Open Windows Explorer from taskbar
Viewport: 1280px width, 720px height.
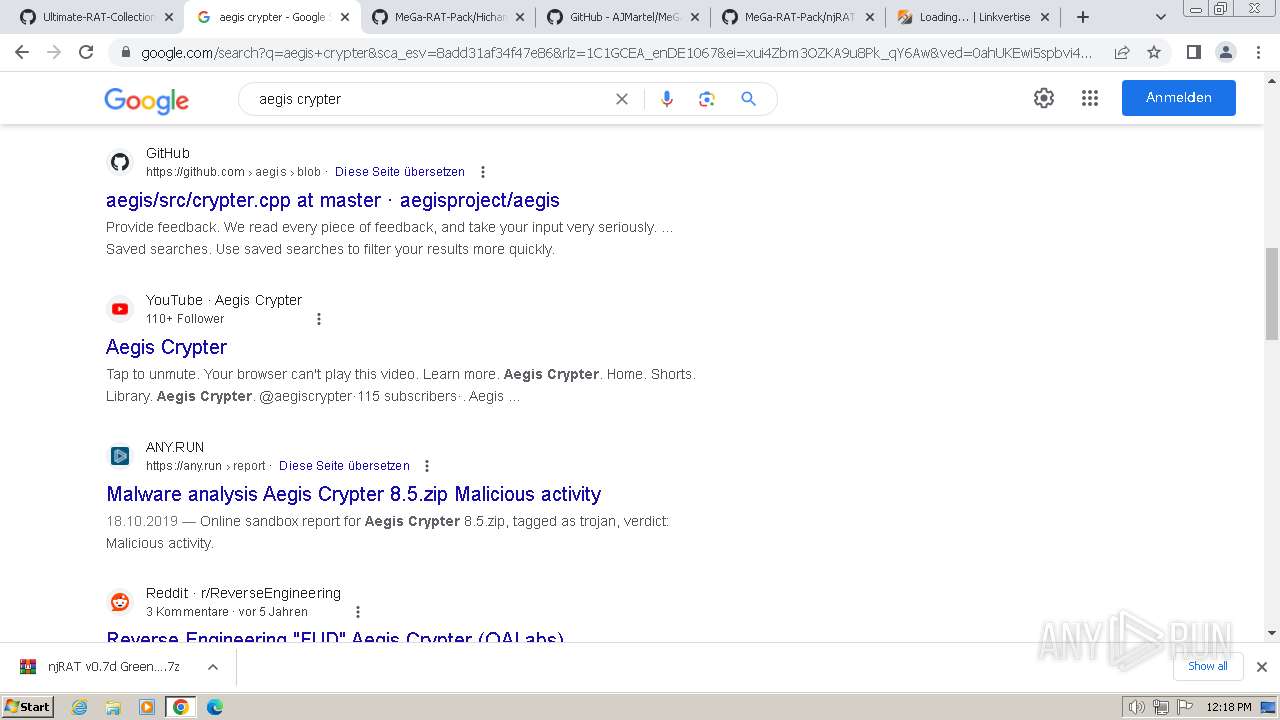coord(113,707)
